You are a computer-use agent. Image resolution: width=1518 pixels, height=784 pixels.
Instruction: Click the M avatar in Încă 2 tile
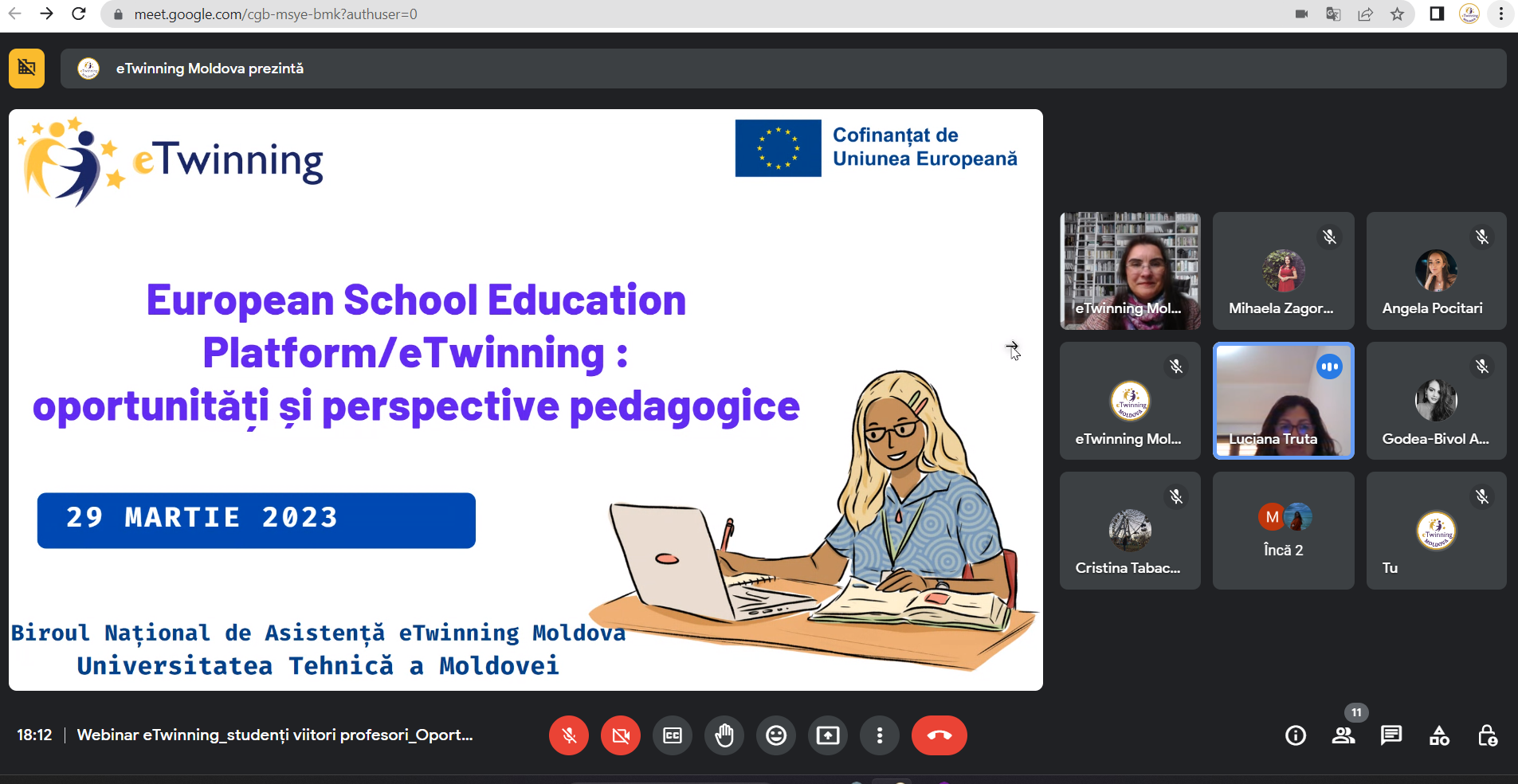pyautogui.click(x=1272, y=517)
